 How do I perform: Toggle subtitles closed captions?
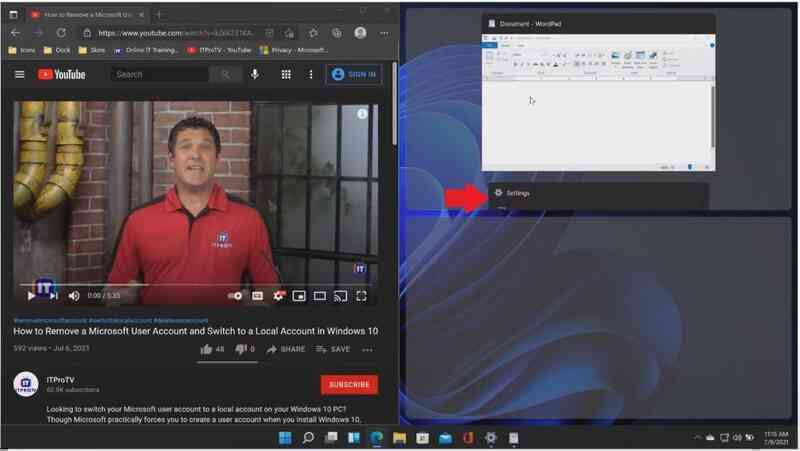click(258, 296)
